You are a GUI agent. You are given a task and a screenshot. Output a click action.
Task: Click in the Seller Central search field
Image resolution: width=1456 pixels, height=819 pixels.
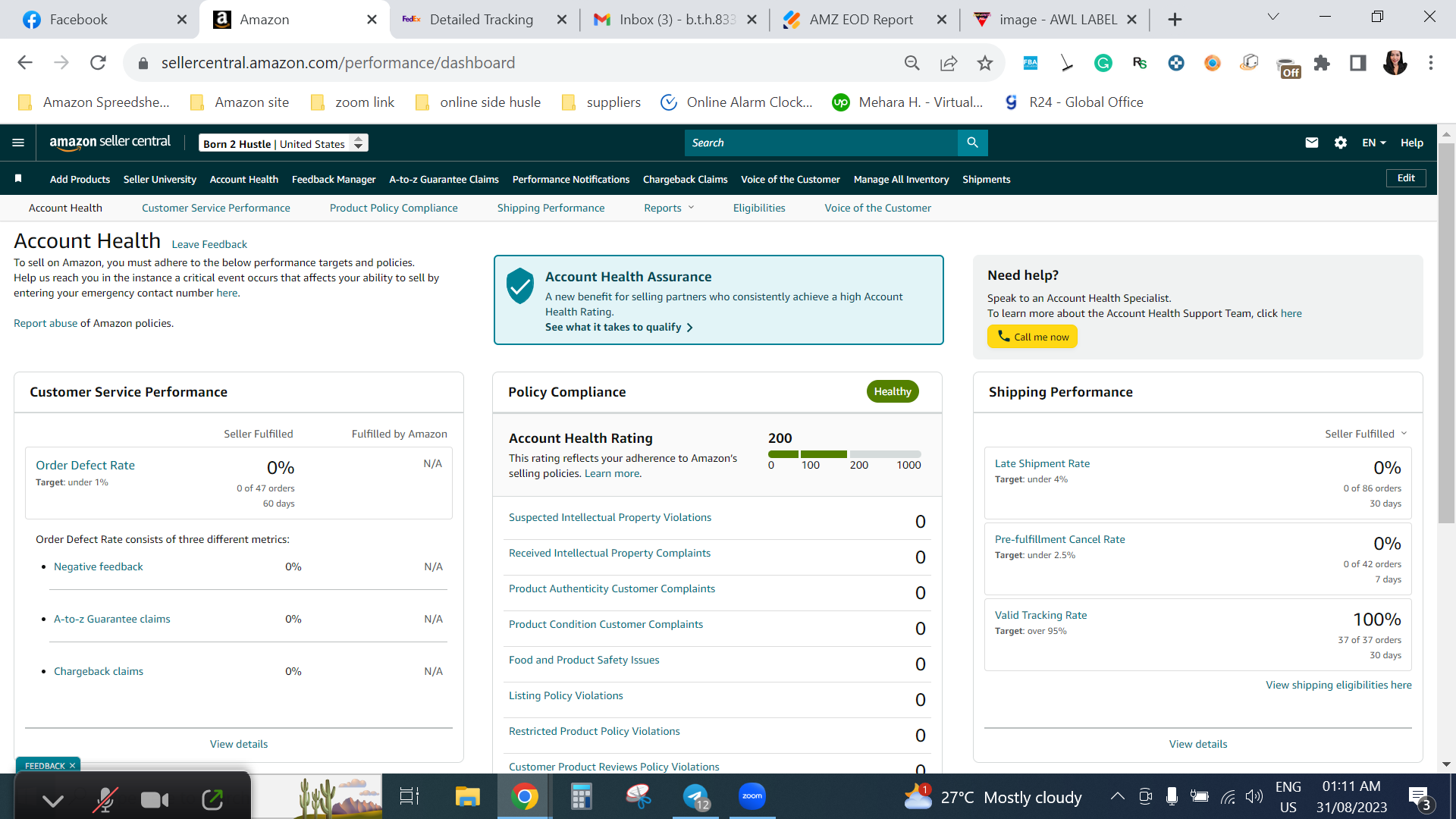tap(821, 143)
